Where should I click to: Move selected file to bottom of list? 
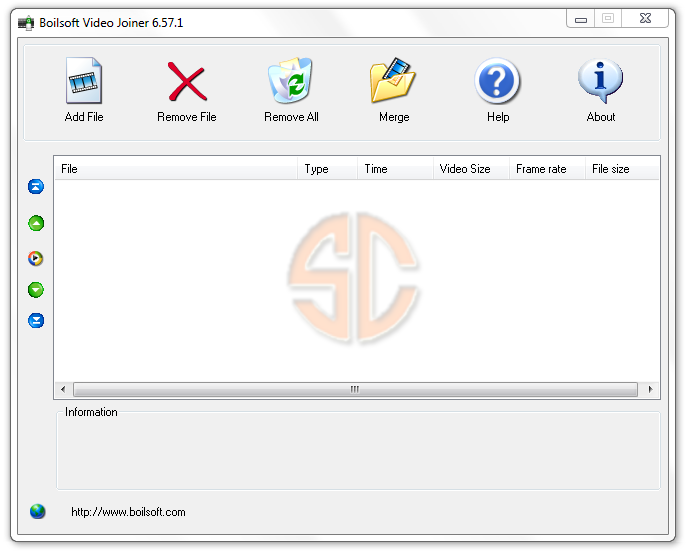[36, 321]
